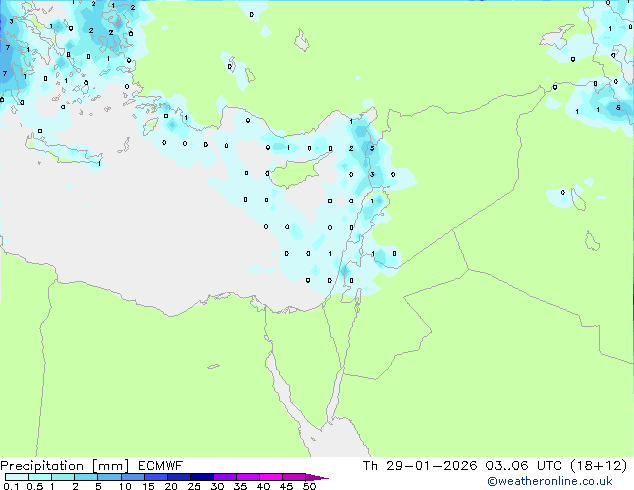Click the "50" legend scale value
Viewport: 634px width, 490px height.
click(309, 486)
